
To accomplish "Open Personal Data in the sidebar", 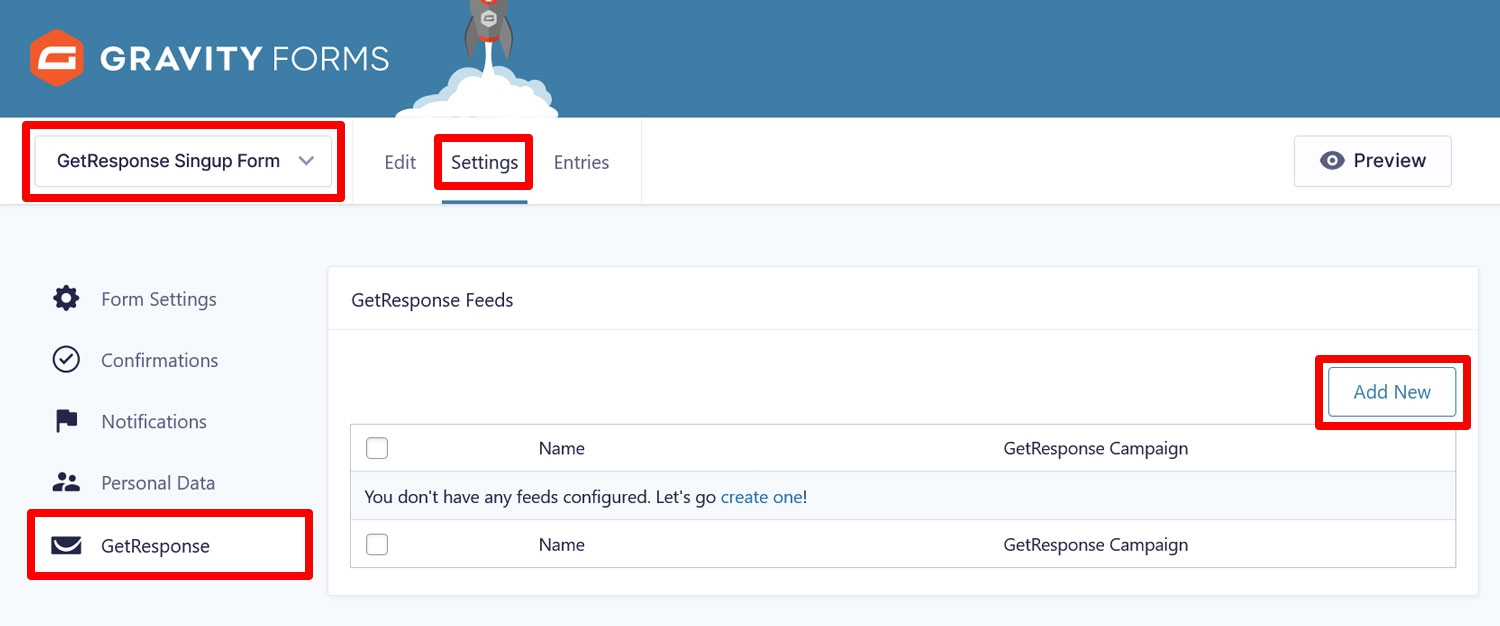I will tap(158, 483).
